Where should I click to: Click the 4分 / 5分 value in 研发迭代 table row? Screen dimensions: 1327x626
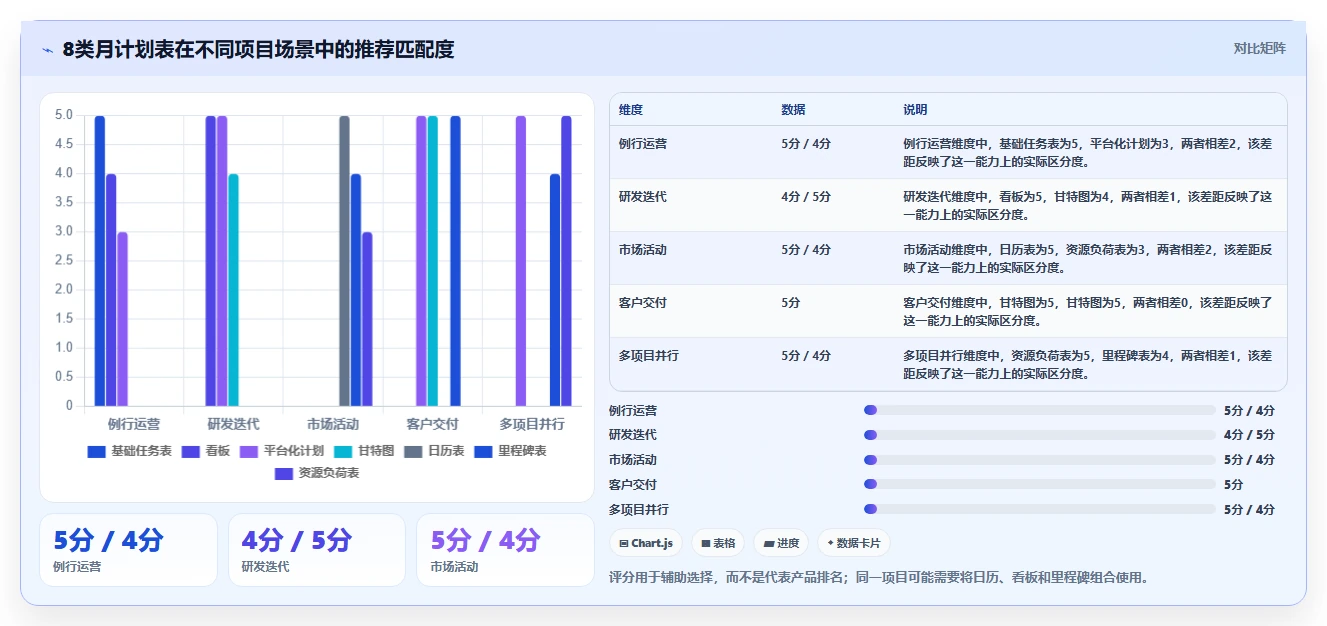coord(806,196)
